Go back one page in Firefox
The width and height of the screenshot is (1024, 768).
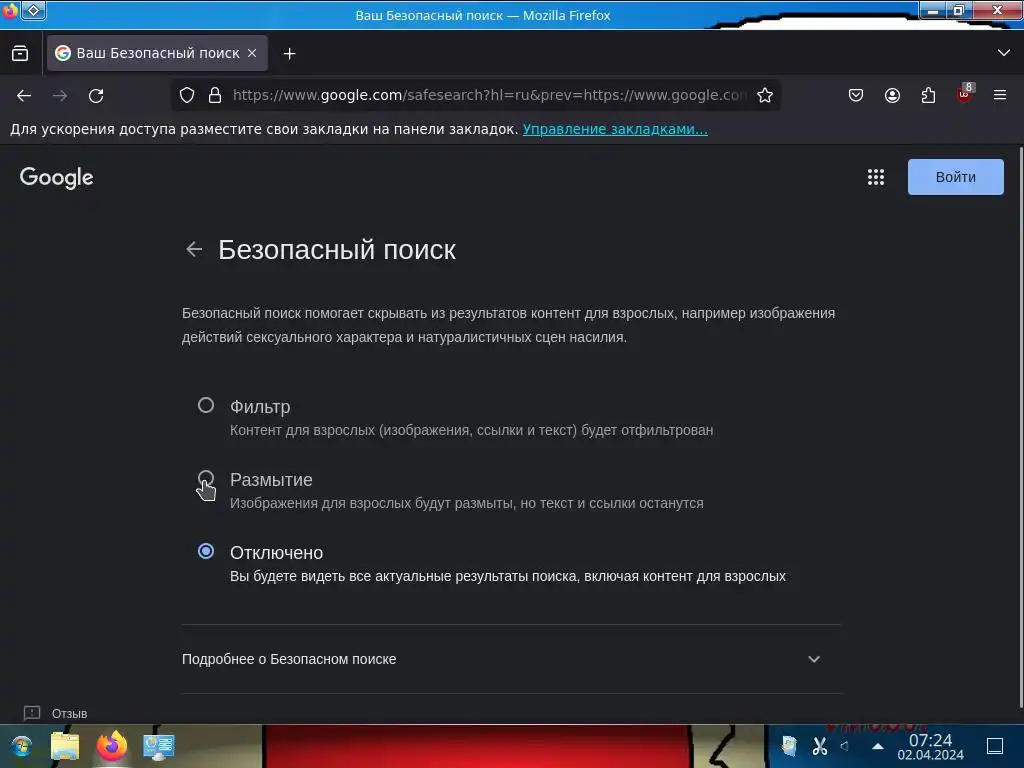[x=24, y=96]
